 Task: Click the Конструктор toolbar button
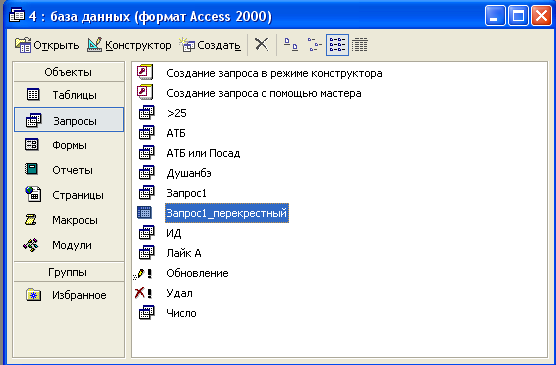point(129,45)
